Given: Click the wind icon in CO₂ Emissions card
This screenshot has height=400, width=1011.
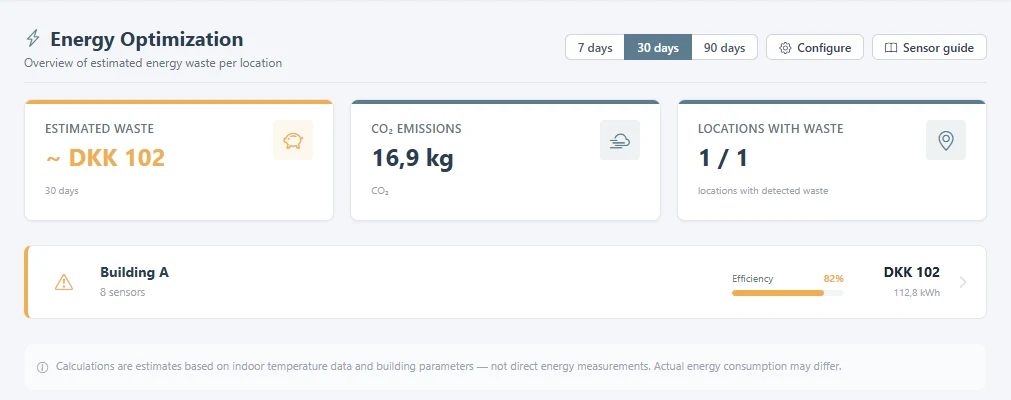Looking at the screenshot, I should tap(620, 140).
